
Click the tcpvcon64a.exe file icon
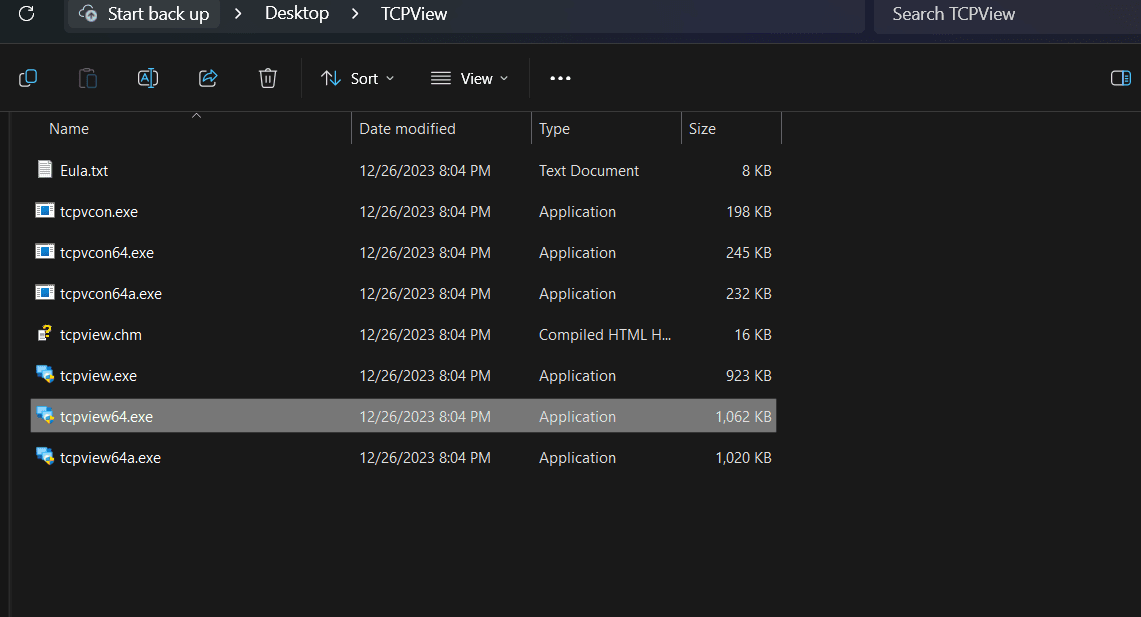click(44, 292)
